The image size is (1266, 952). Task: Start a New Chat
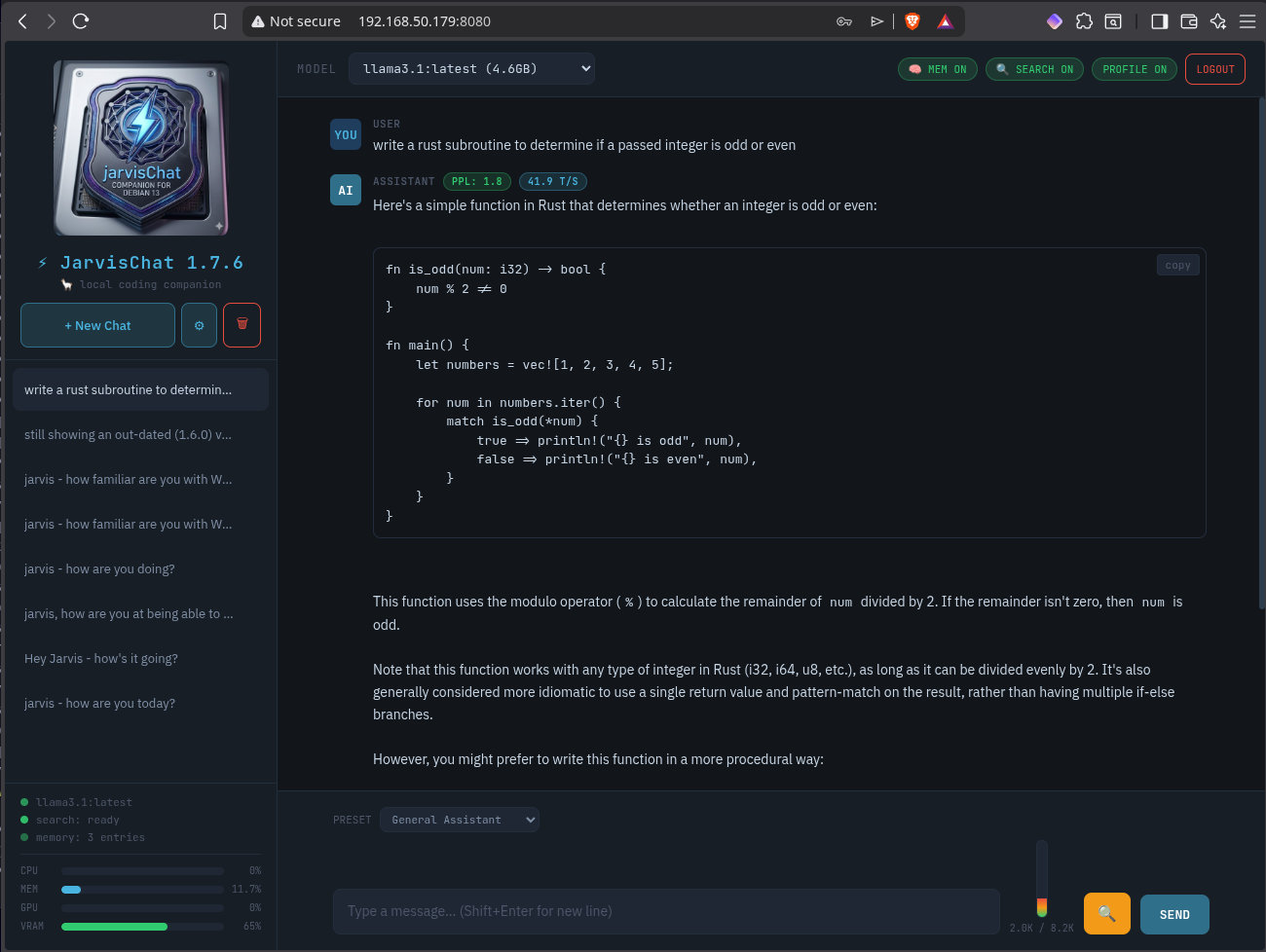tap(97, 325)
